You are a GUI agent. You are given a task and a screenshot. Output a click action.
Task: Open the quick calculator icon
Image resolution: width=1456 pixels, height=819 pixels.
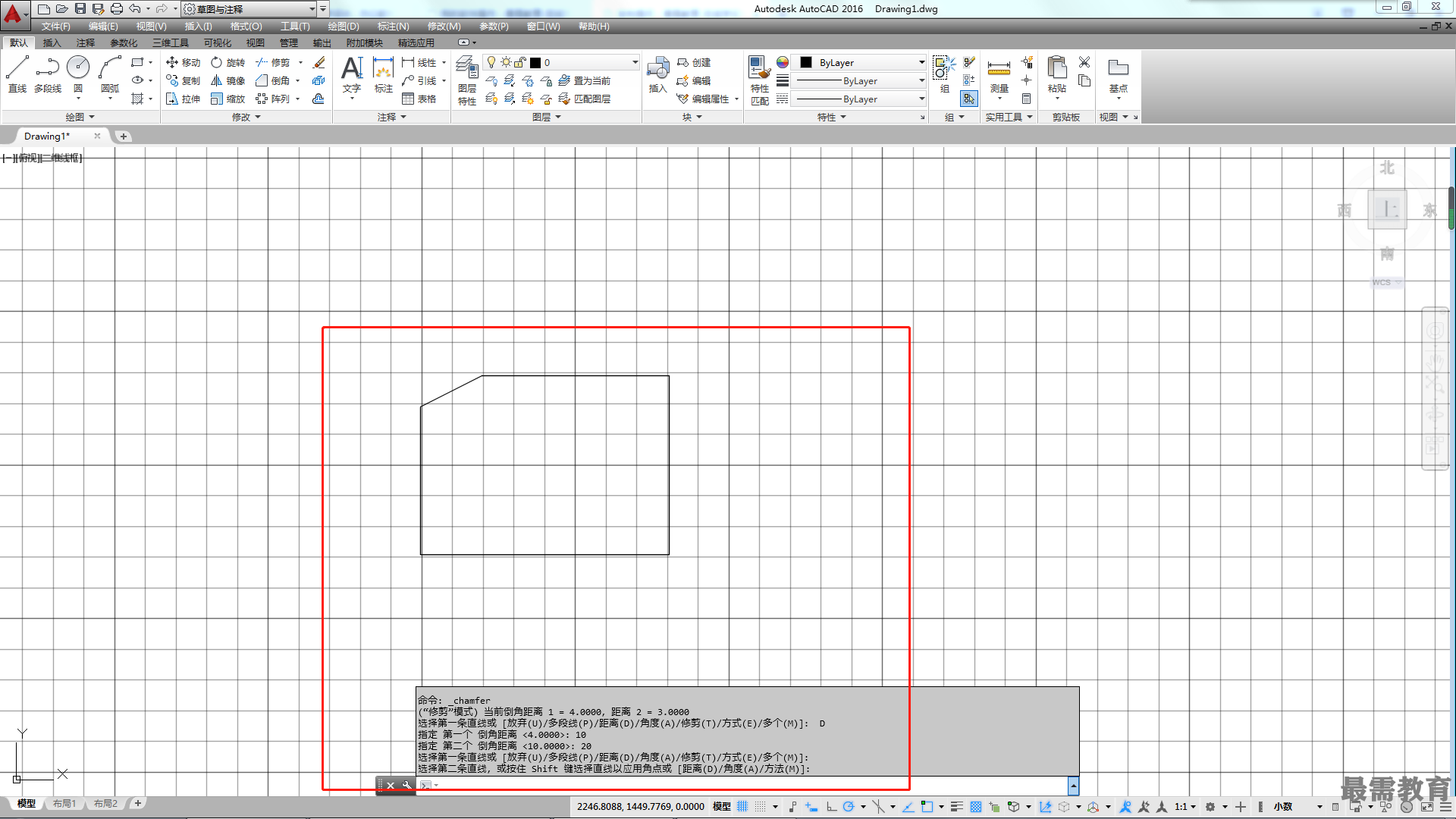coord(1026,99)
